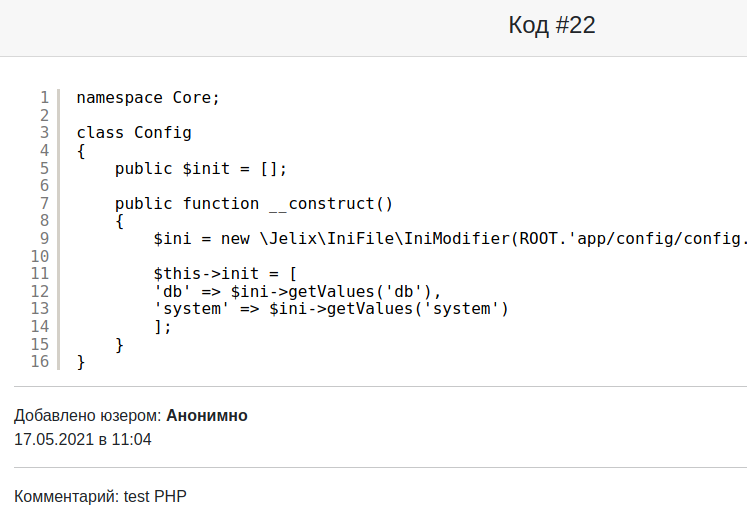This screenshot has height=507, width=747.
Task: Place cursor on "$this->init = [" line
Action: click(225, 273)
